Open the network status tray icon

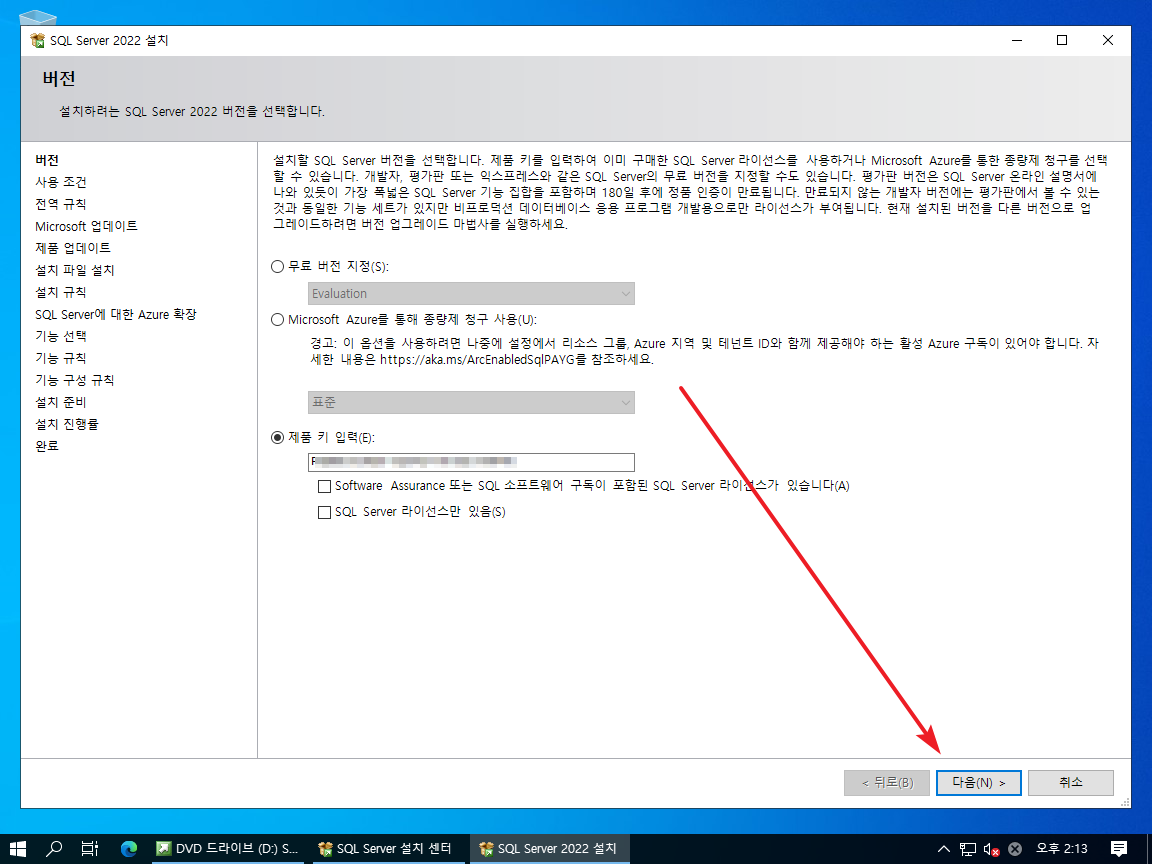[x=968, y=849]
